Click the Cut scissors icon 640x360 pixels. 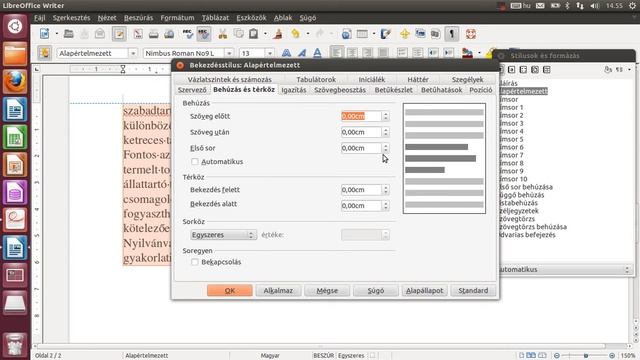pos(222,34)
